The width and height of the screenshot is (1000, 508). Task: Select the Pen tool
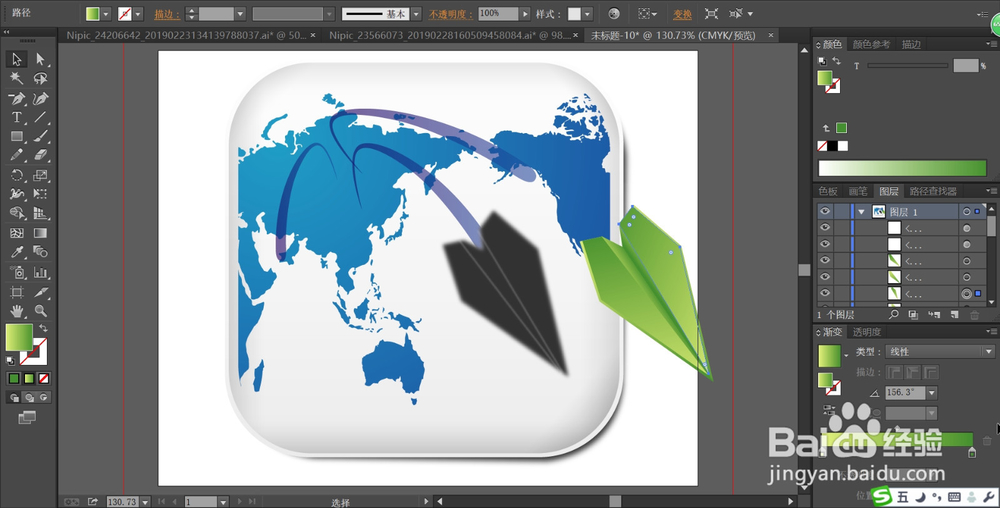pyautogui.click(x=17, y=98)
